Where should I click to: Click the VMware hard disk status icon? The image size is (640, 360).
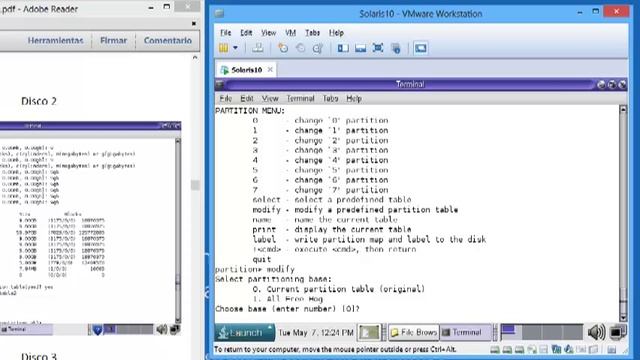[495, 350]
